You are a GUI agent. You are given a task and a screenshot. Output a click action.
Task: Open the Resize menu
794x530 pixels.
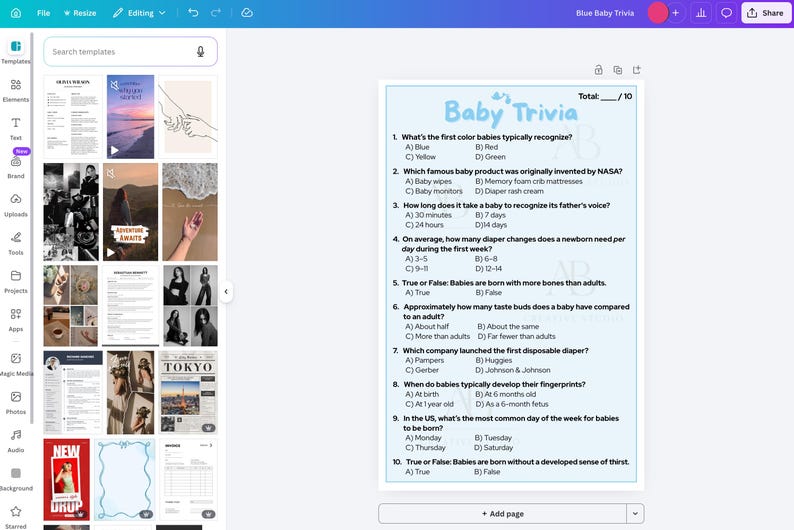coord(80,13)
